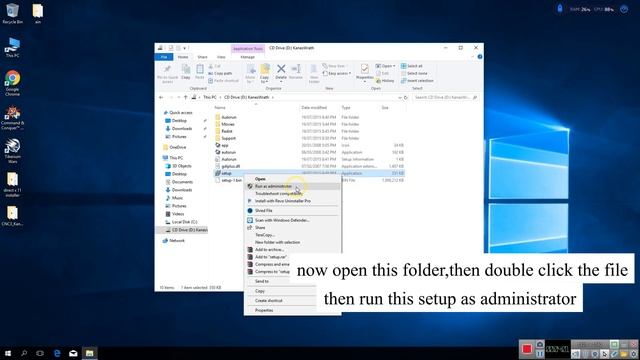Viewport: 640px width, 360px height.
Task: Sort by the Date modified column header
Action: pyautogui.click(x=314, y=108)
